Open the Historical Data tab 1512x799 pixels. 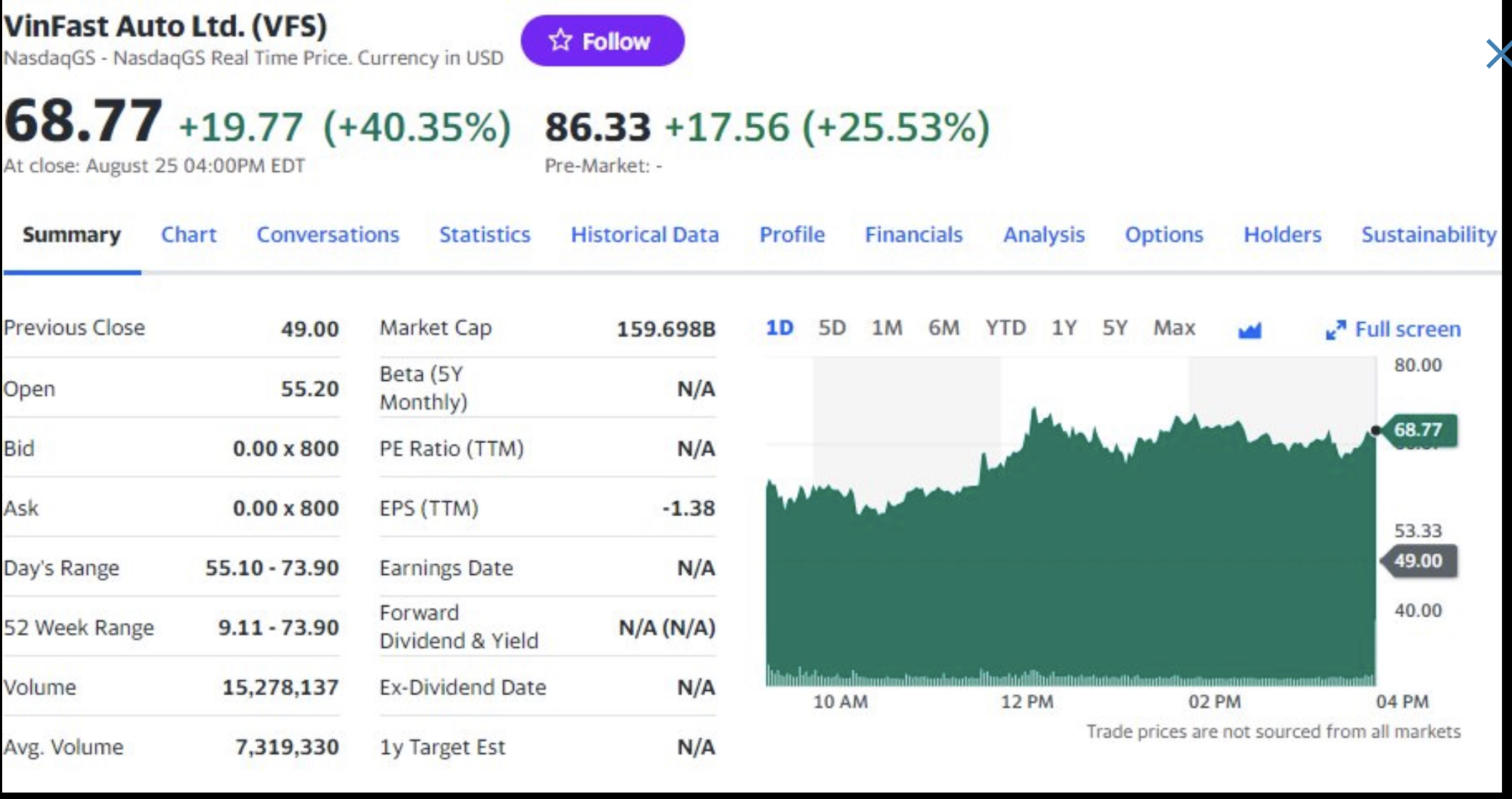(644, 235)
